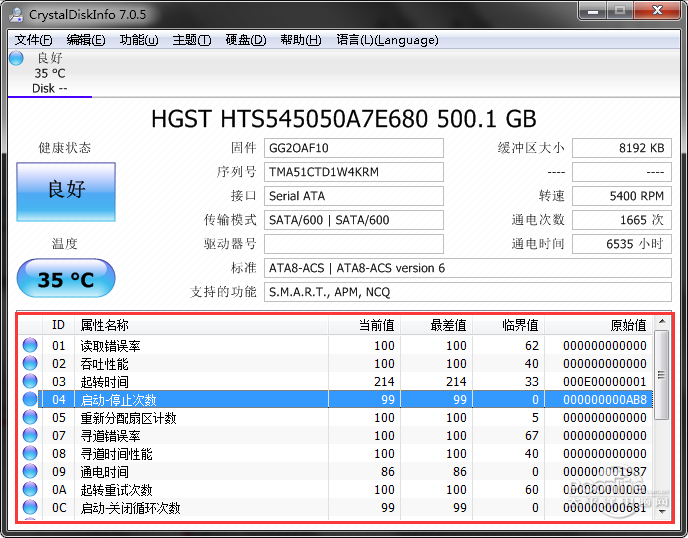Select the 寻道错误率 row
Viewport: 688px width, 538px height.
[x=336, y=435]
